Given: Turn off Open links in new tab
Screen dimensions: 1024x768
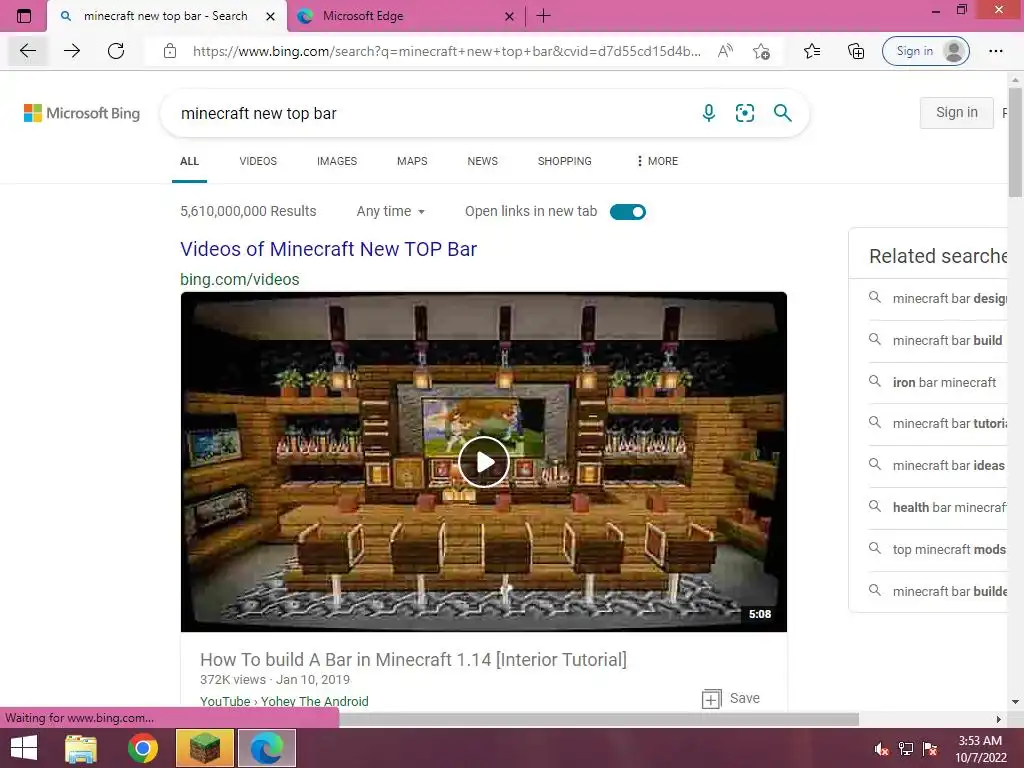Looking at the screenshot, I should coord(628,212).
